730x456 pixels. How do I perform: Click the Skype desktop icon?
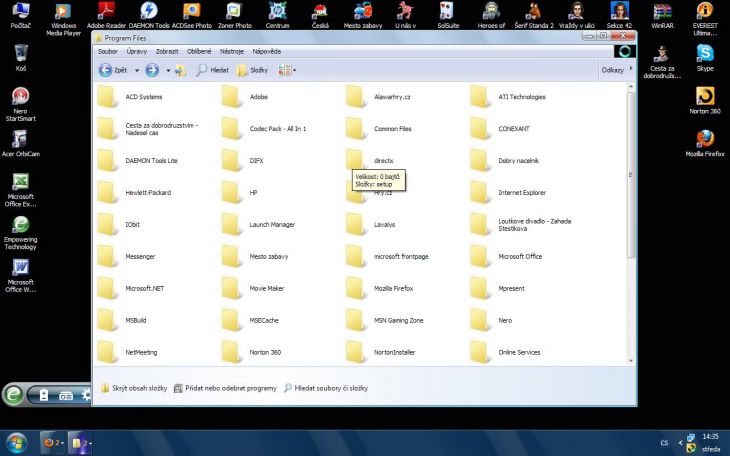tap(705, 58)
